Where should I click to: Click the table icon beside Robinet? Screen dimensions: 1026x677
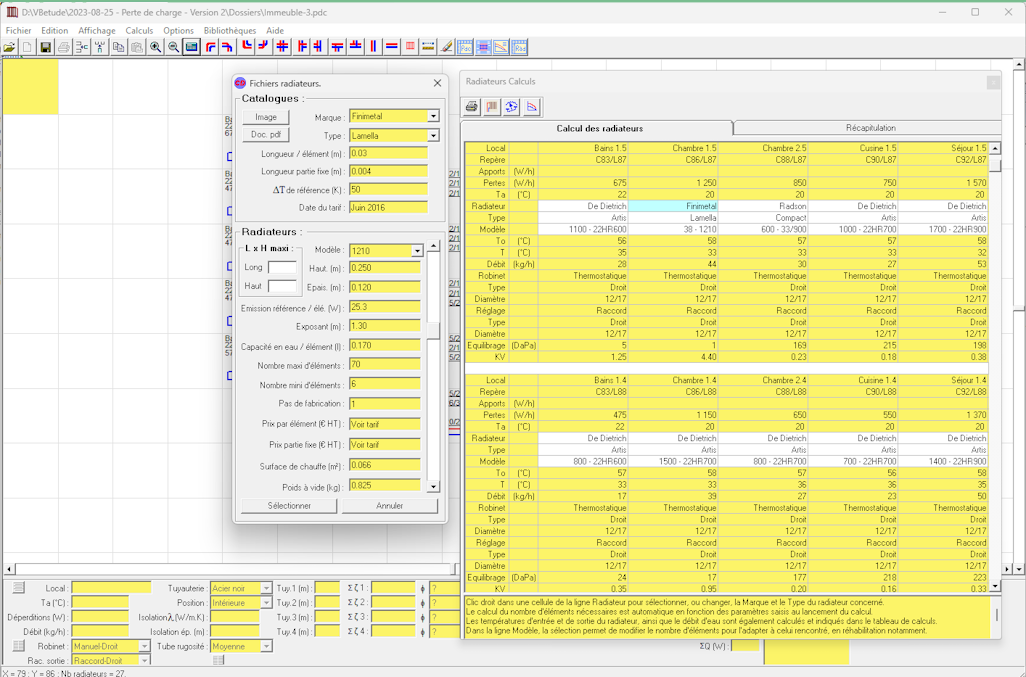point(18,646)
